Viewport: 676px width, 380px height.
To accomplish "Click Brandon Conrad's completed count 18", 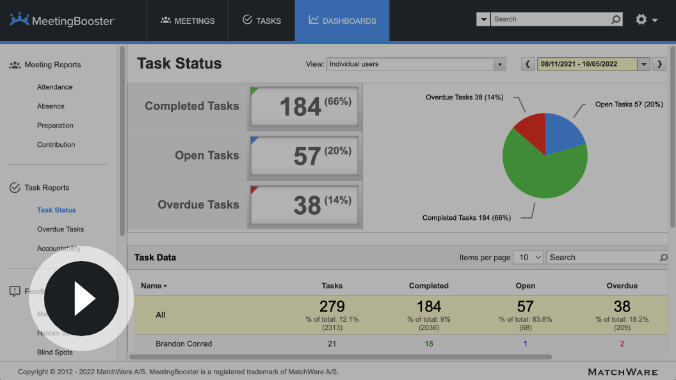I will pos(429,344).
